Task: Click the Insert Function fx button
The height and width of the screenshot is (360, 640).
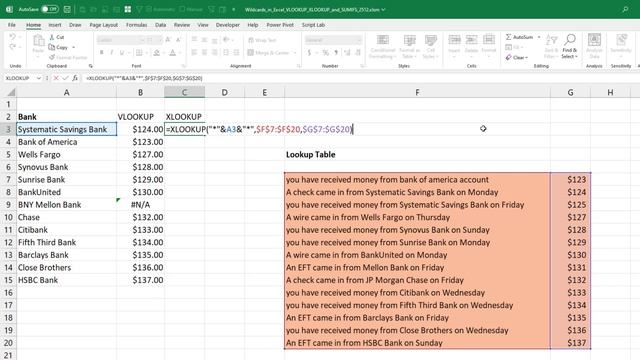Action: (x=75, y=78)
